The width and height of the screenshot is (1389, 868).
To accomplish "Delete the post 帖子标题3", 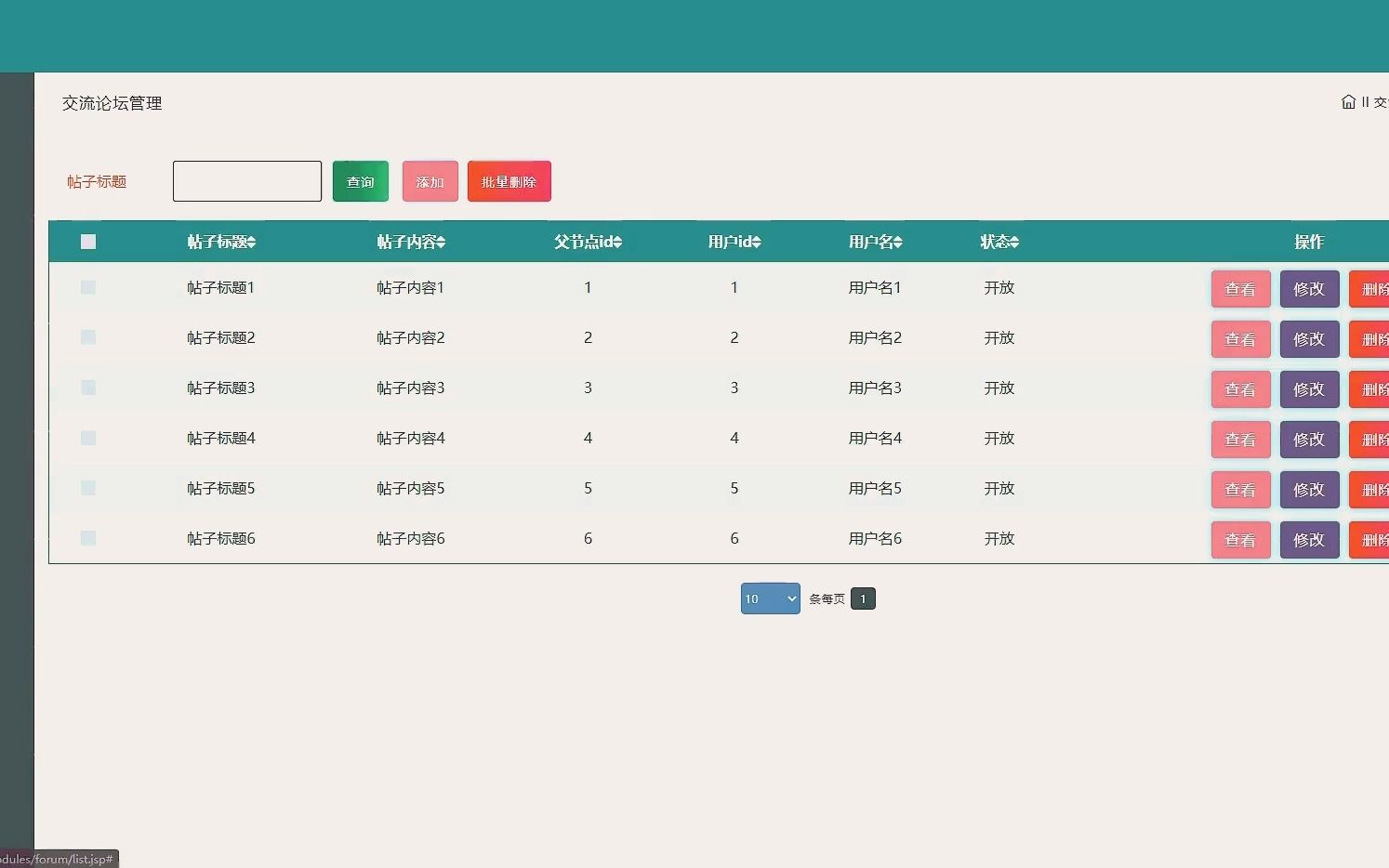I will tap(1369, 389).
